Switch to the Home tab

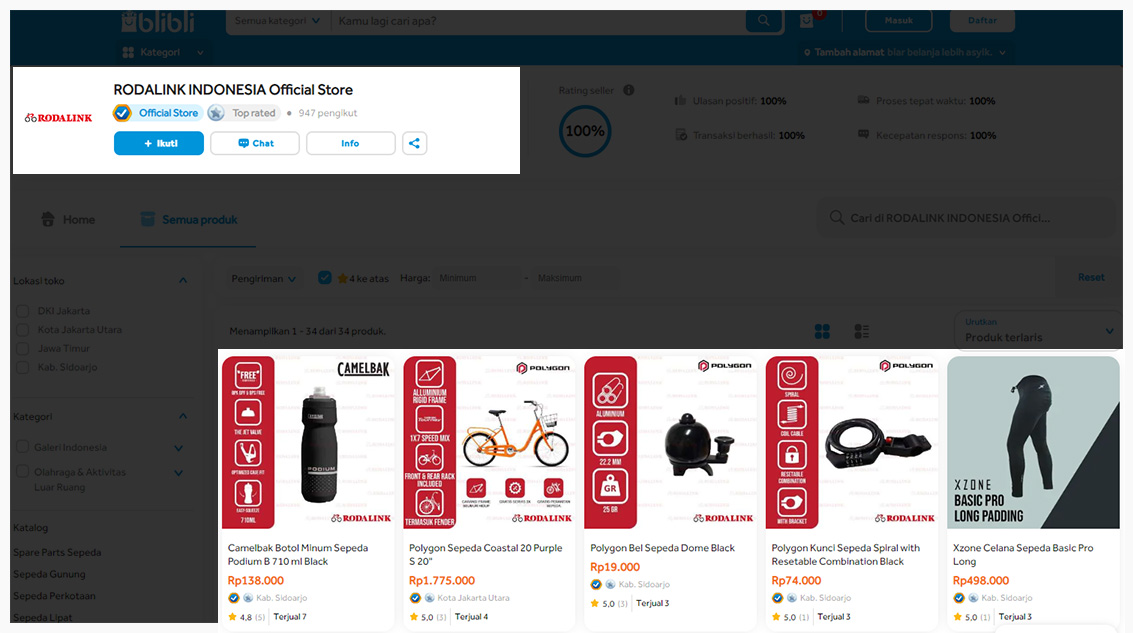(x=68, y=220)
